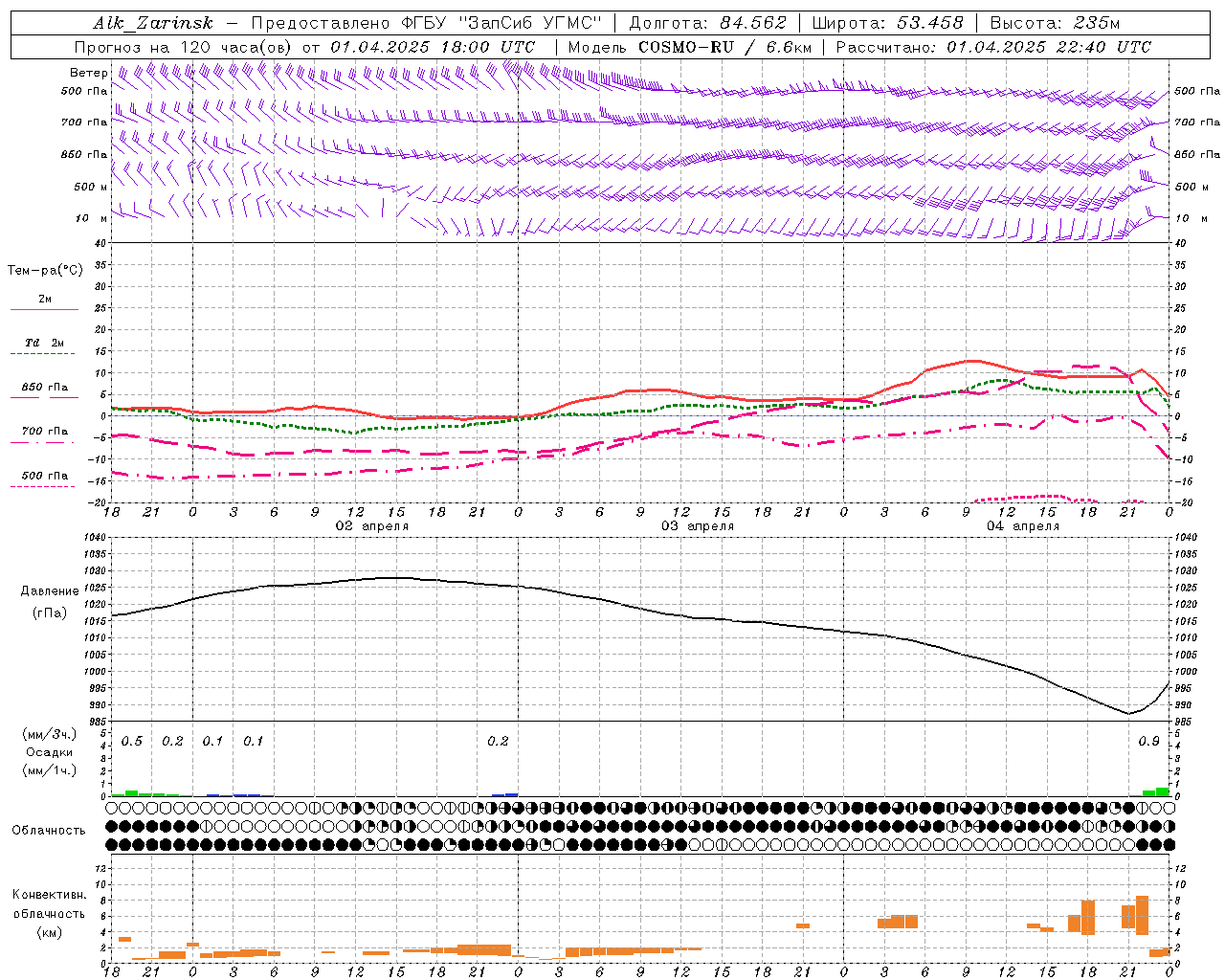Click the '500 м' wind level label on left
Screen dimensions: 1225x980
click(91, 187)
